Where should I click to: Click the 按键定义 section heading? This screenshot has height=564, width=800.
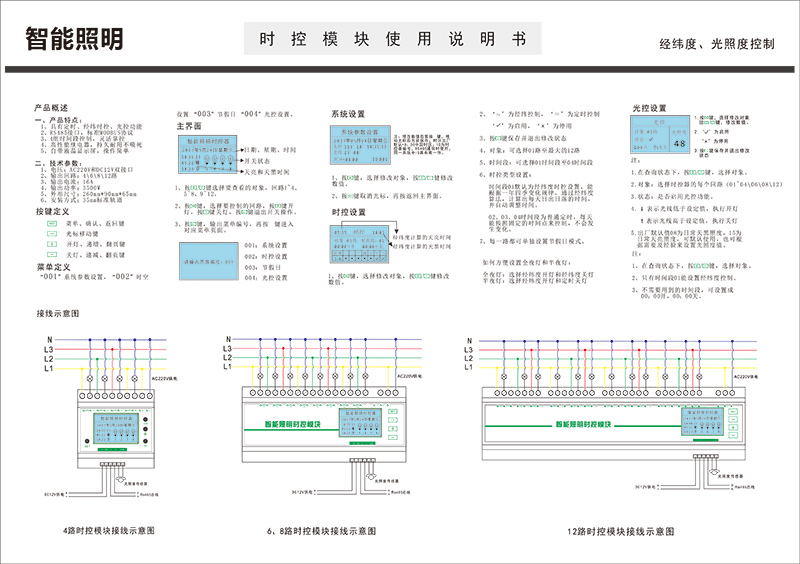click(50, 213)
